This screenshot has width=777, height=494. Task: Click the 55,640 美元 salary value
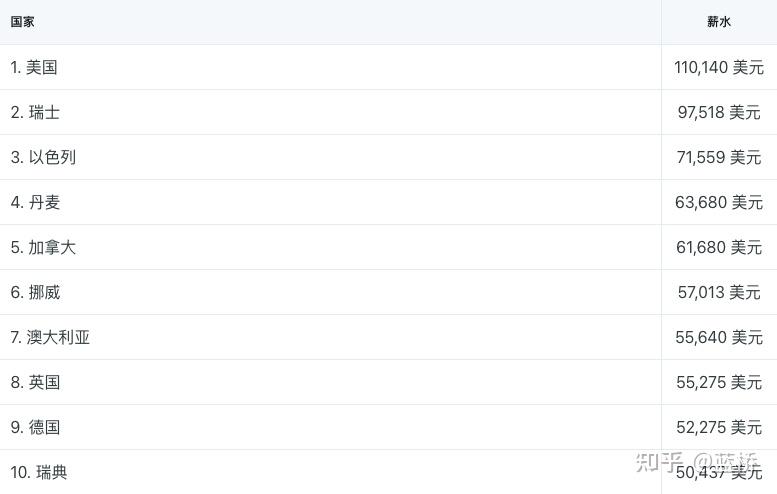point(719,337)
